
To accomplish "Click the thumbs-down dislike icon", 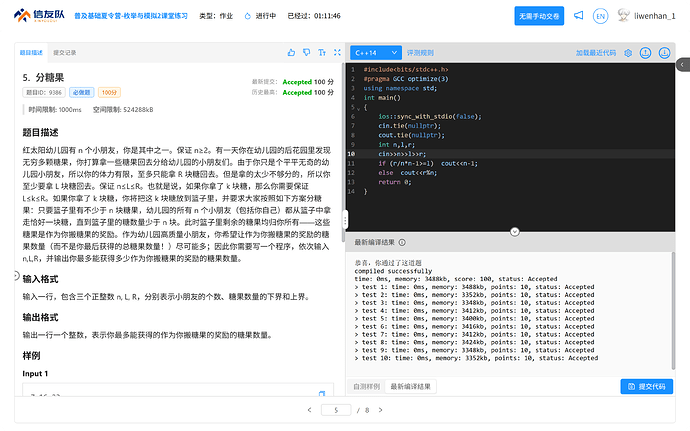I will tap(307, 52).
